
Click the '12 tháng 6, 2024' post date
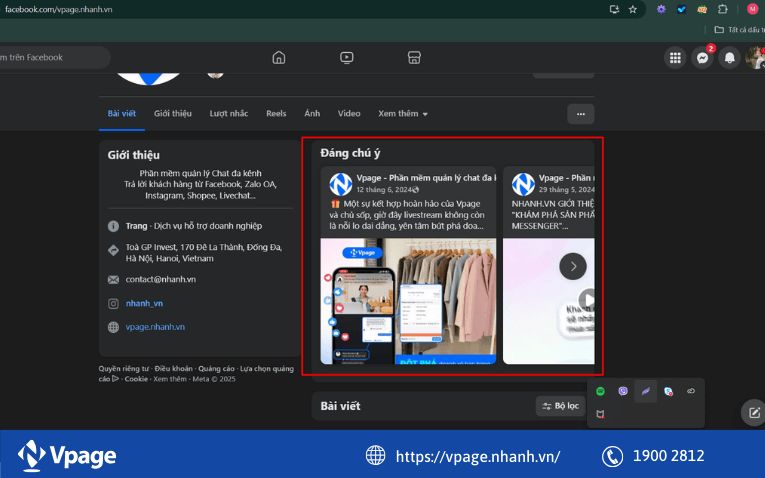point(384,190)
